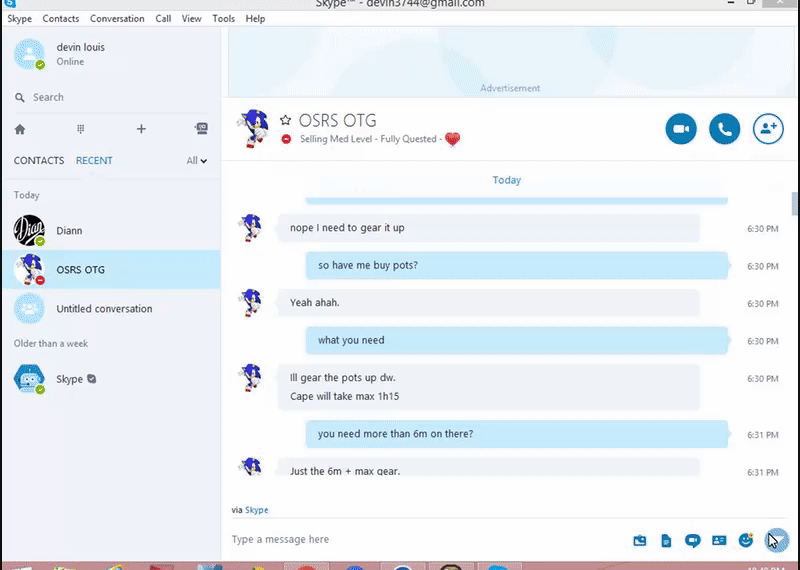Open the Skype menu
Image resolution: width=800 pixels, height=570 pixels.
click(x=19, y=19)
